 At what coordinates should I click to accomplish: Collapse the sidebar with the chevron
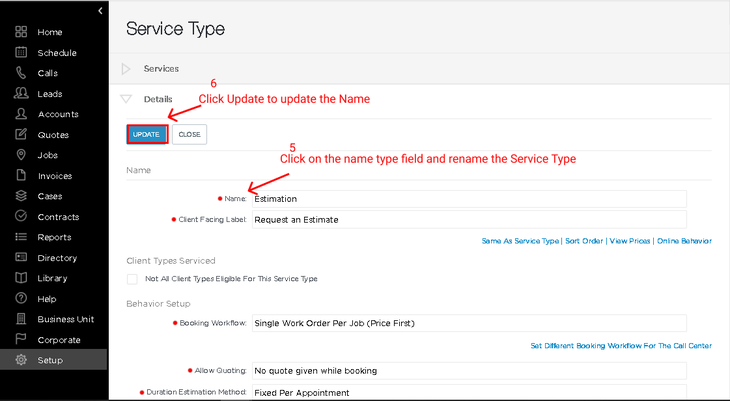(100, 11)
